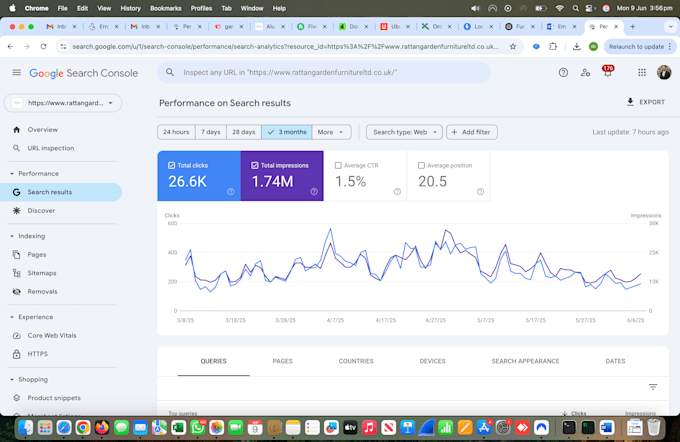680x442 pixels.
Task: Click the Inspect any URL search field
Action: (324, 72)
